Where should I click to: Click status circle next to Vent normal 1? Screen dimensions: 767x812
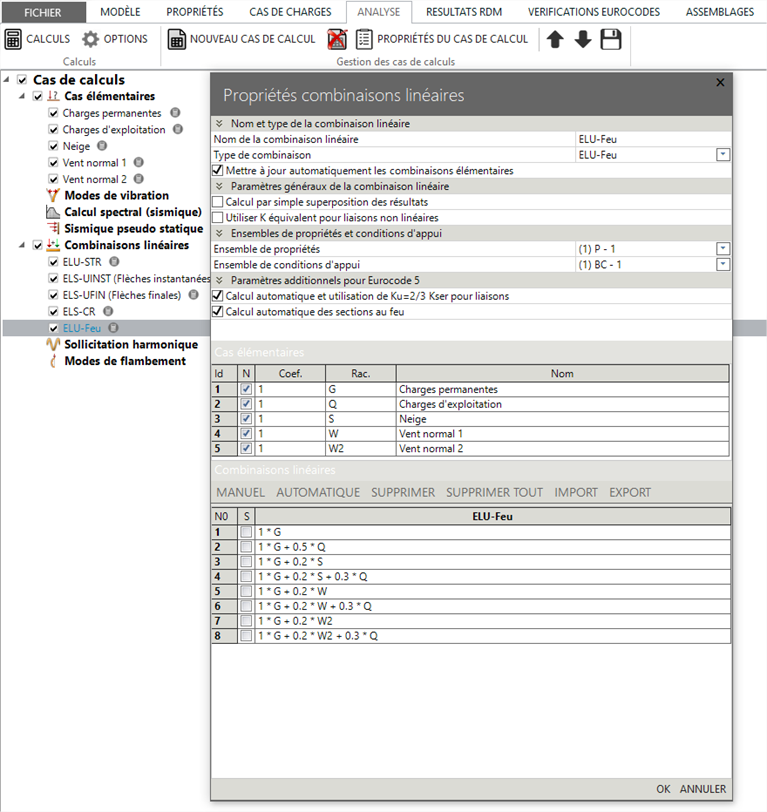point(138,163)
